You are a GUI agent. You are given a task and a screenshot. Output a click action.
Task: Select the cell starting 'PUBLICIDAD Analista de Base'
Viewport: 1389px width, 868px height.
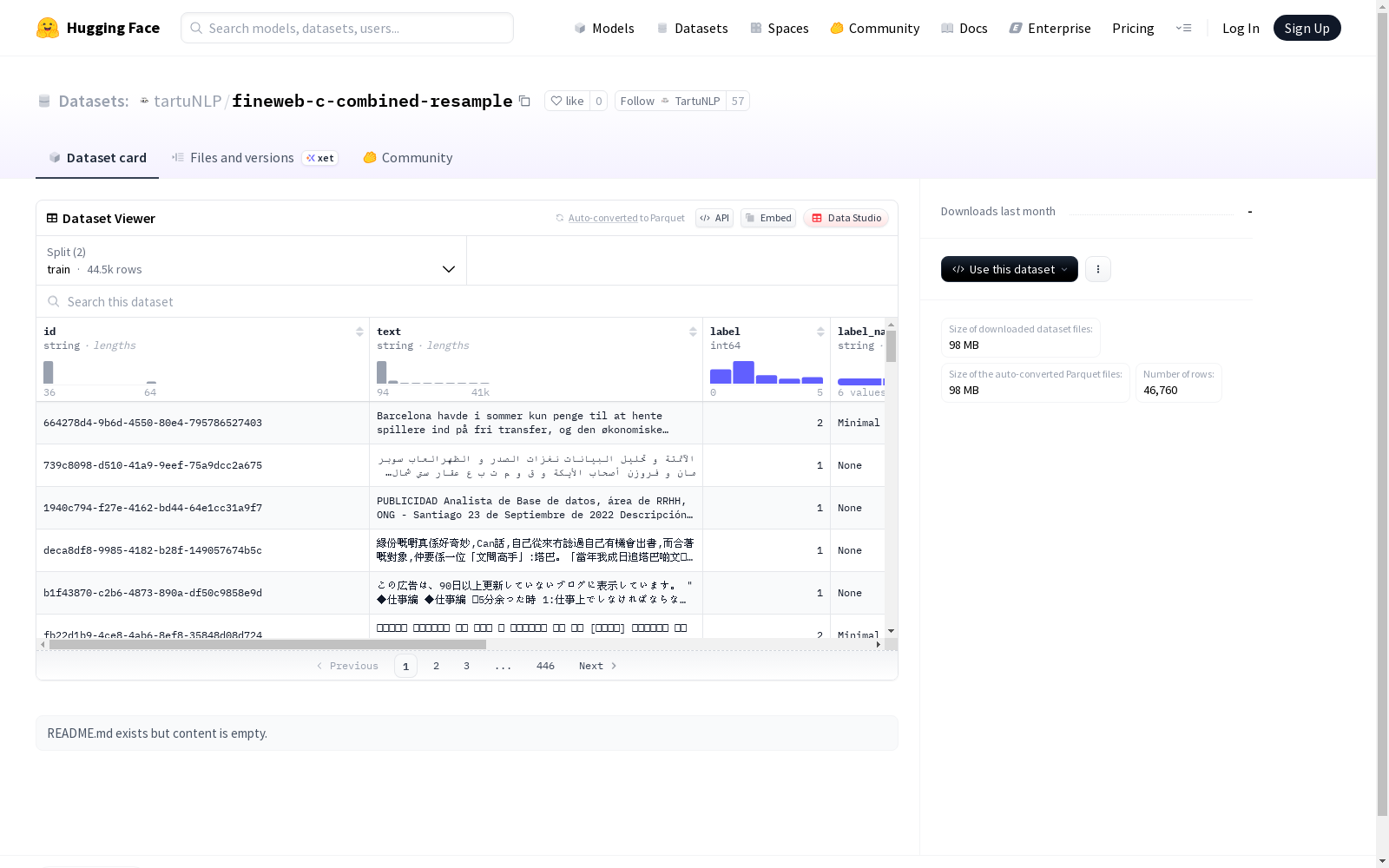click(536, 508)
